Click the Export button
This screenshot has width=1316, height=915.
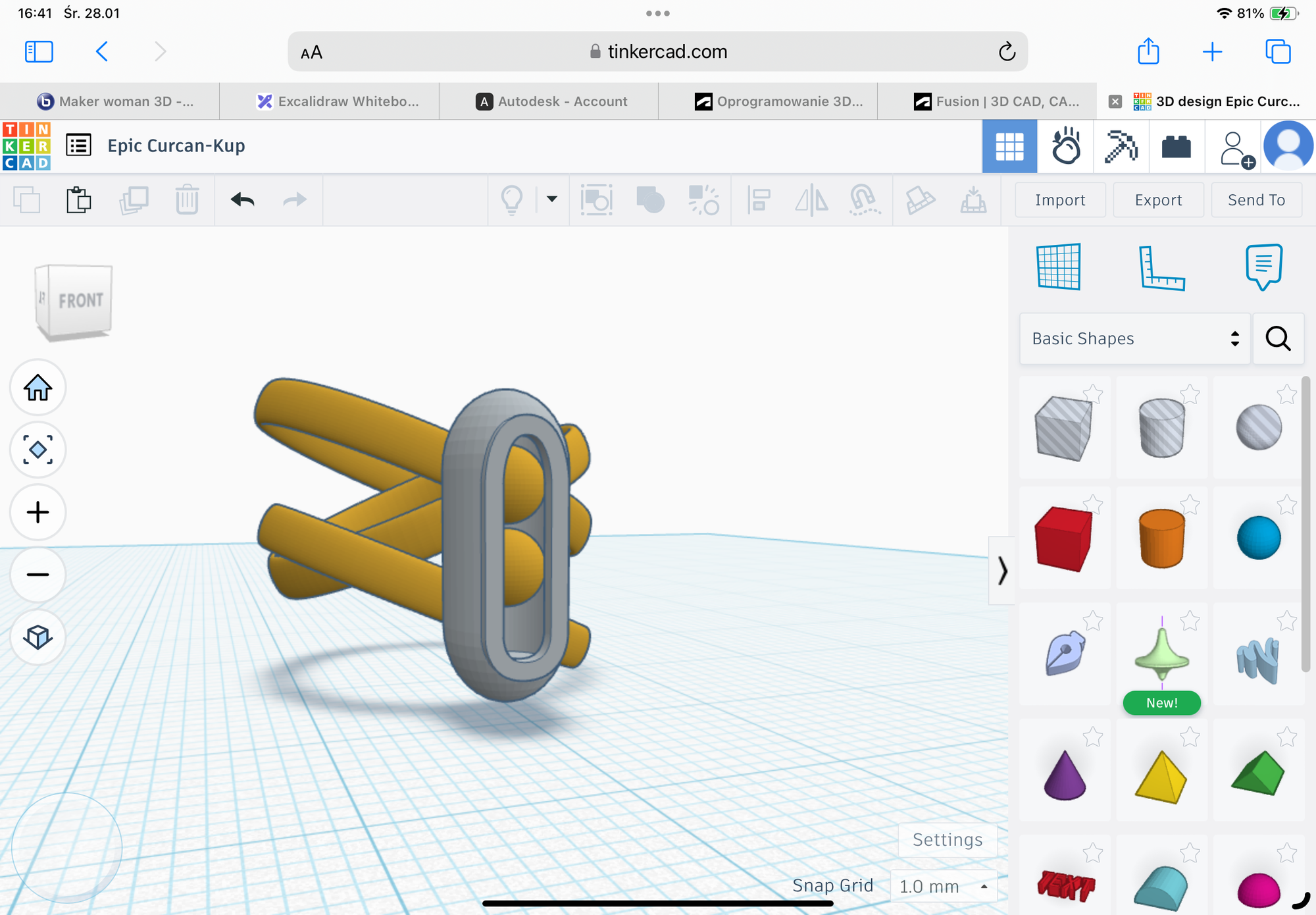1158,199
